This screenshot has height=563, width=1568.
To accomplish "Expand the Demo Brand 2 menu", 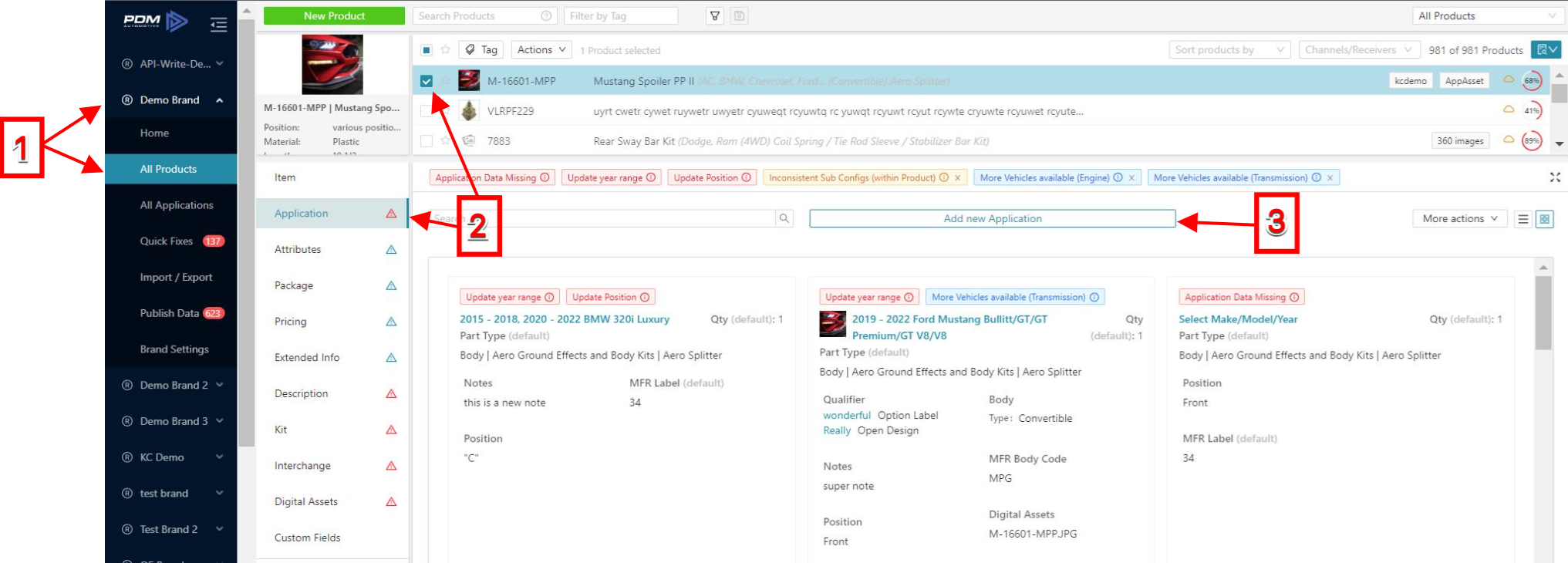I will point(220,385).
